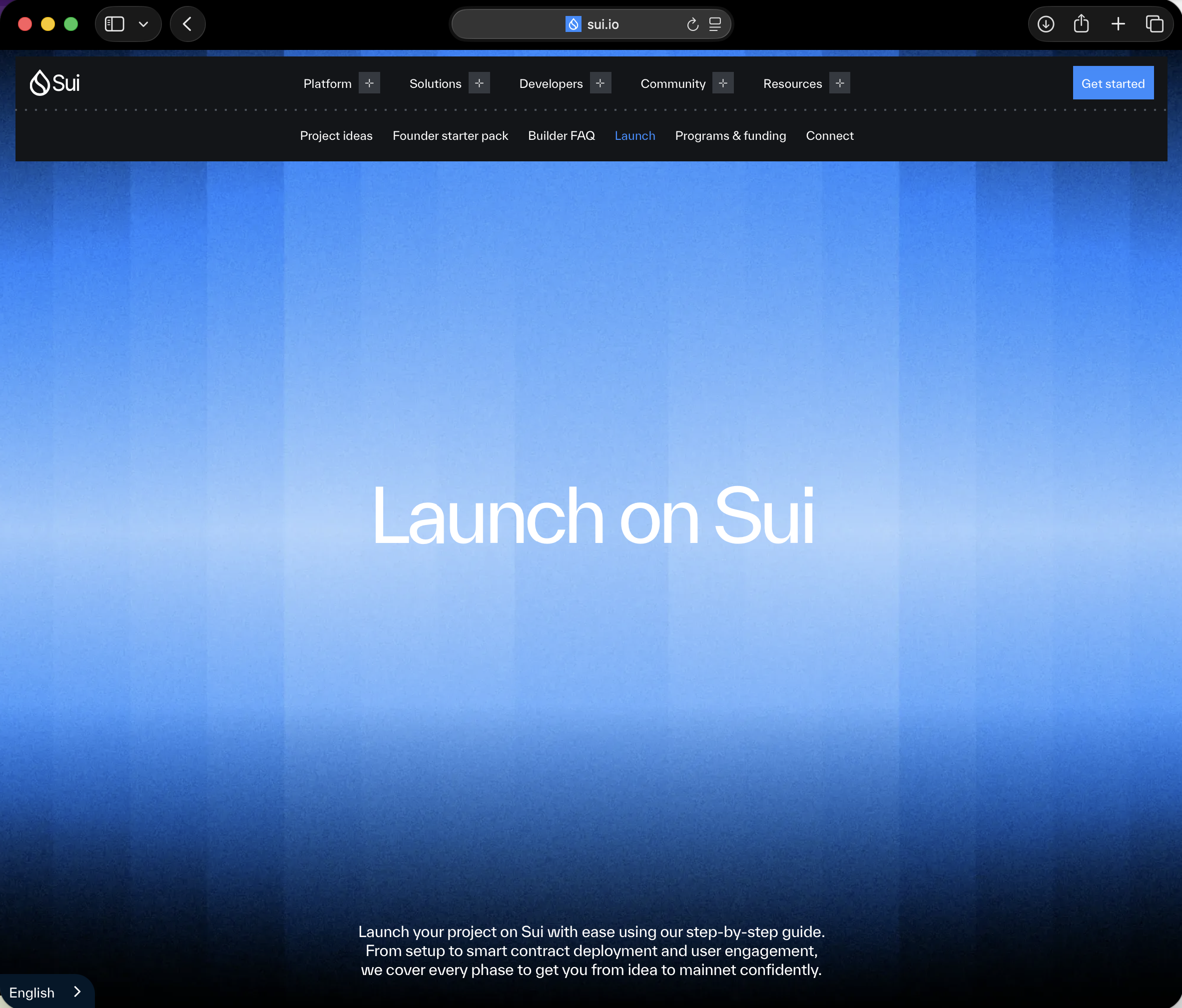Viewport: 1182px width, 1008px height.
Task: Close the window with red button
Action: [25, 24]
